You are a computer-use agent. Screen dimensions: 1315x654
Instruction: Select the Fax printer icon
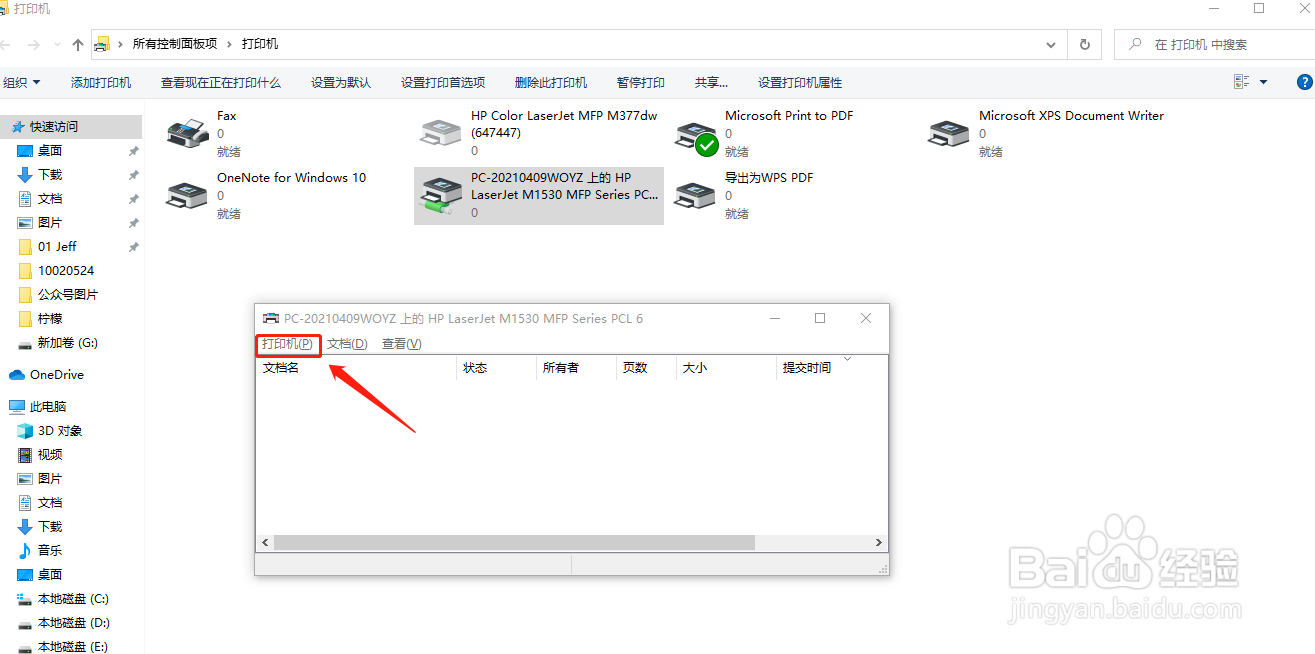pyautogui.click(x=186, y=133)
